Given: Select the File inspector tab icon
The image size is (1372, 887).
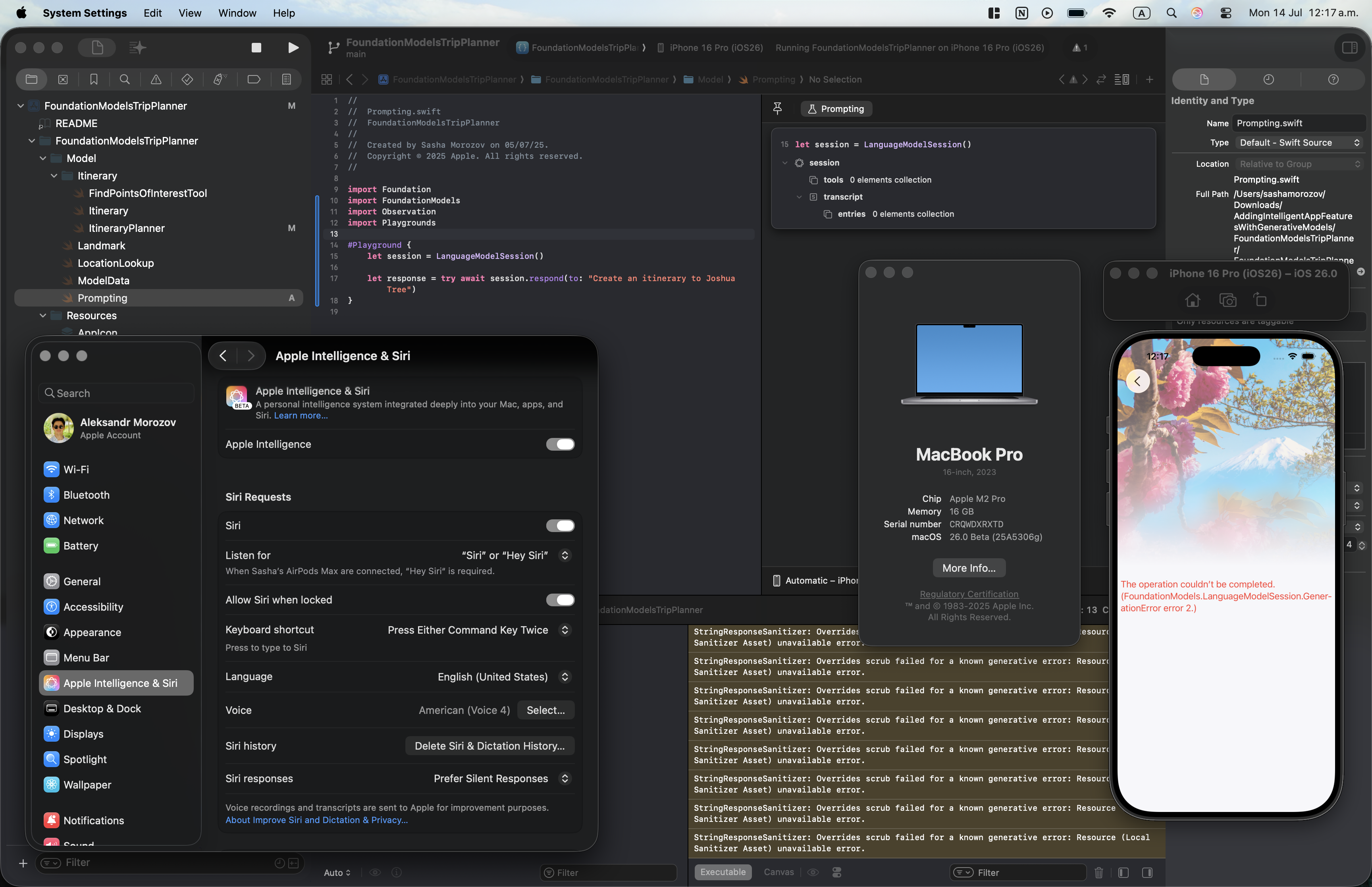Looking at the screenshot, I should (x=1204, y=79).
